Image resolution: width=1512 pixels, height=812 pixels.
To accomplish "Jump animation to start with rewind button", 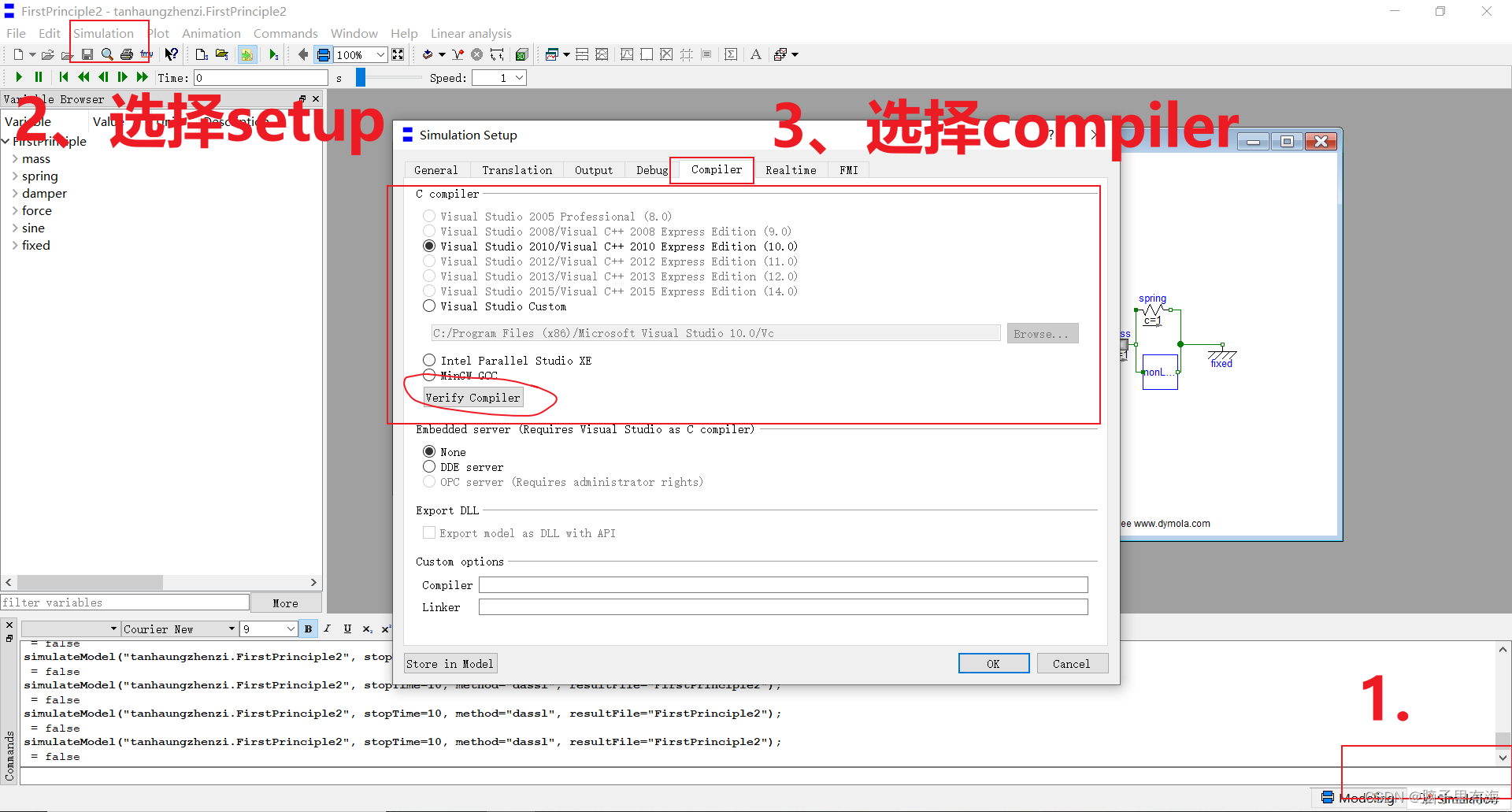I will [x=64, y=77].
